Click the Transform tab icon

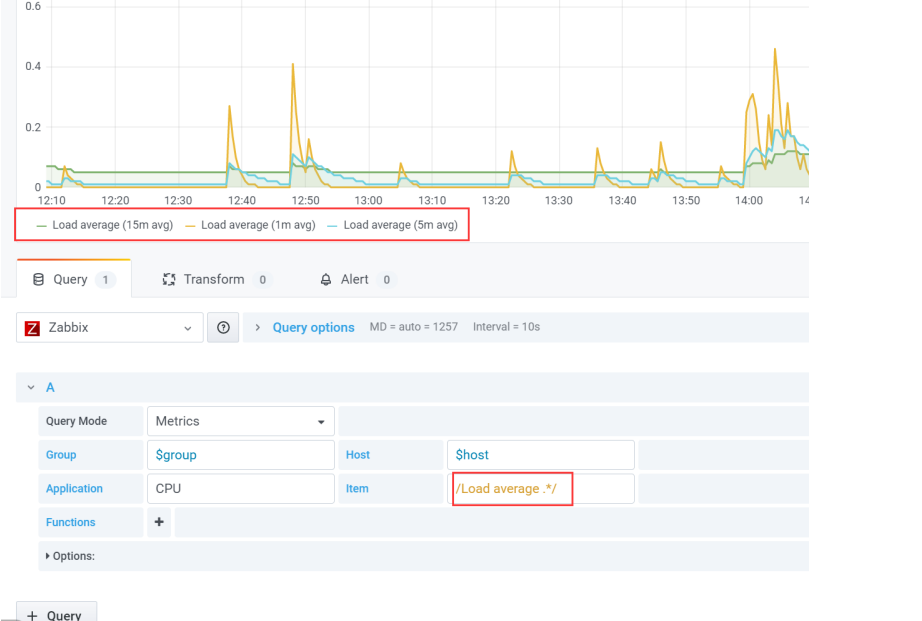pos(169,279)
